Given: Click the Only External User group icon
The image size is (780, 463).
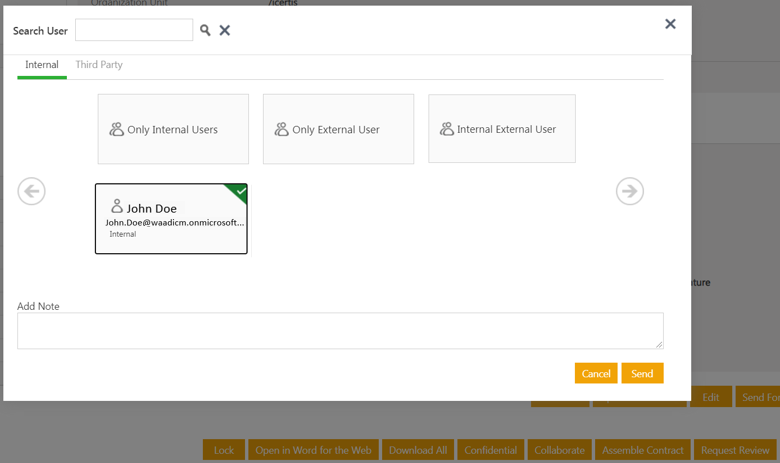Looking at the screenshot, I should 282,129.
